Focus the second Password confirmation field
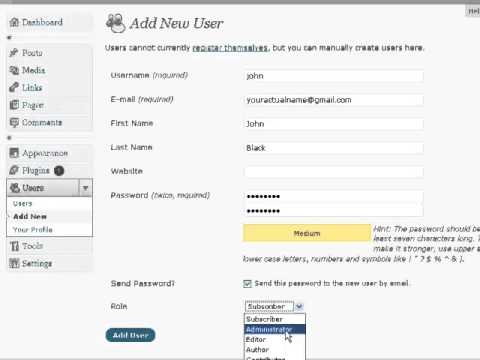The width and height of the screenshot is (480, 360). click(x=334, y=211)
